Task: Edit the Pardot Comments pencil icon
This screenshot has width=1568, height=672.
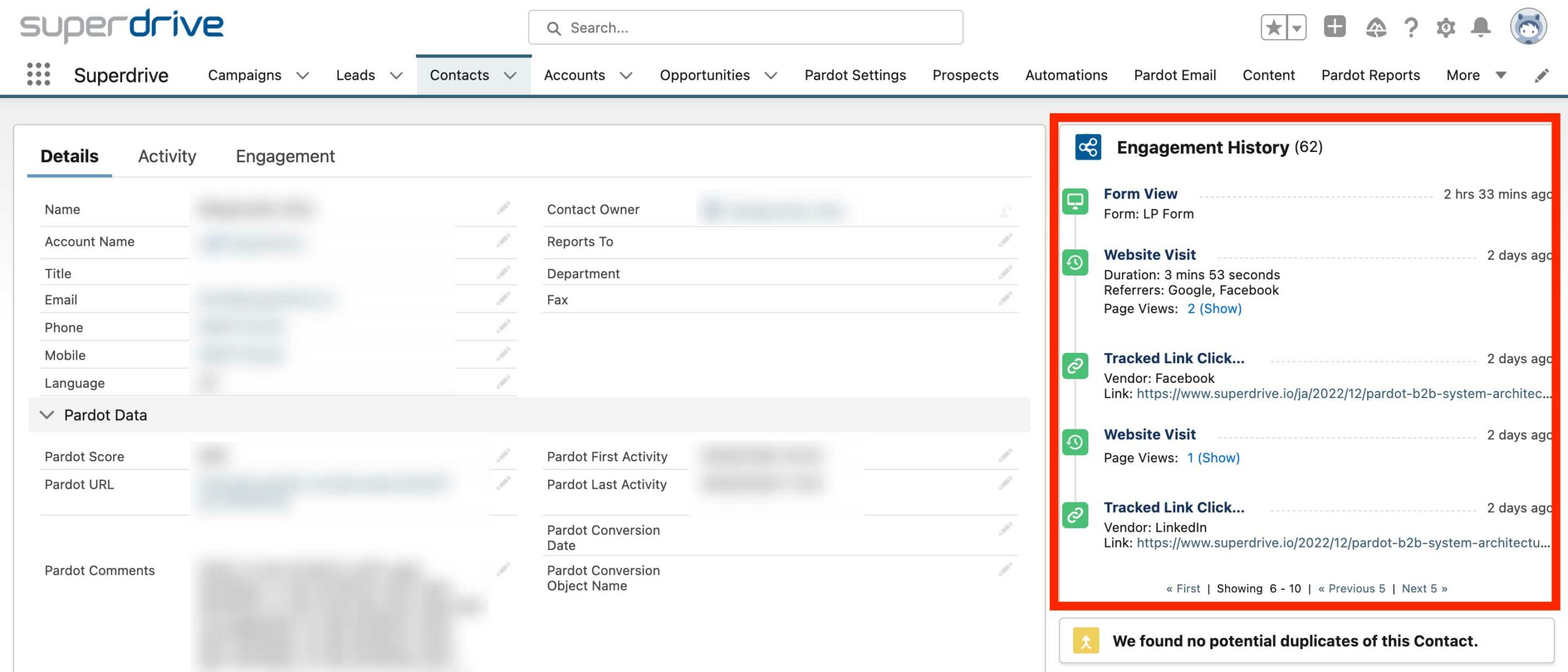Action: tap(503, 570)
